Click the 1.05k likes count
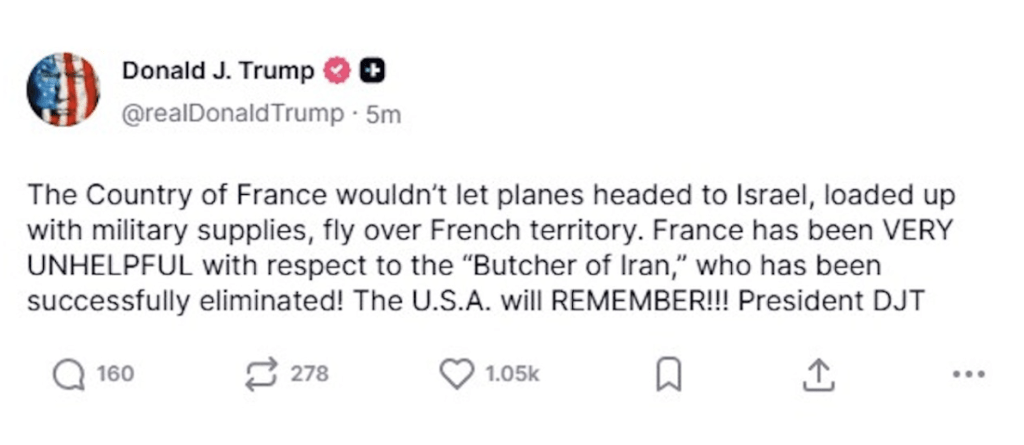Screen dimensions: 1024x445 coord(512,375)
